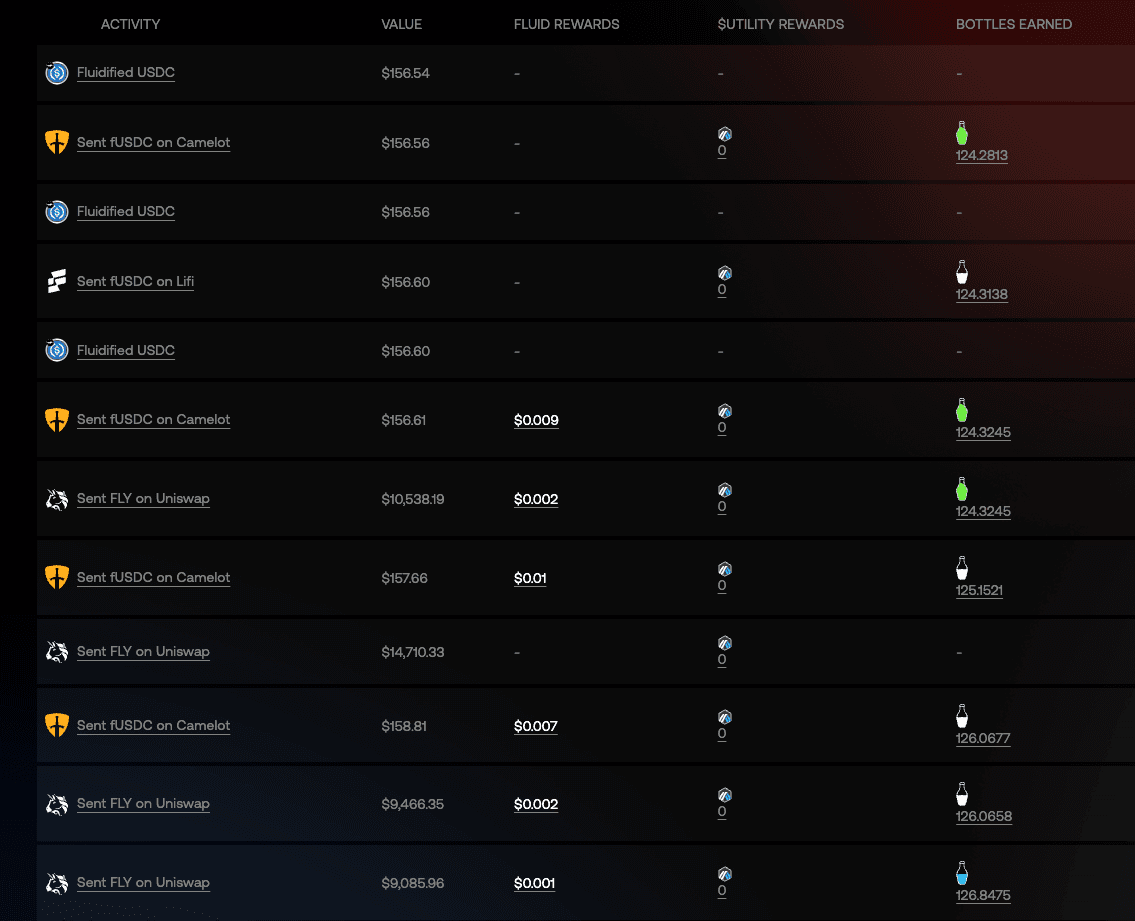Click the Camelot shield icon in the $156.56 row

coord(56,142)
